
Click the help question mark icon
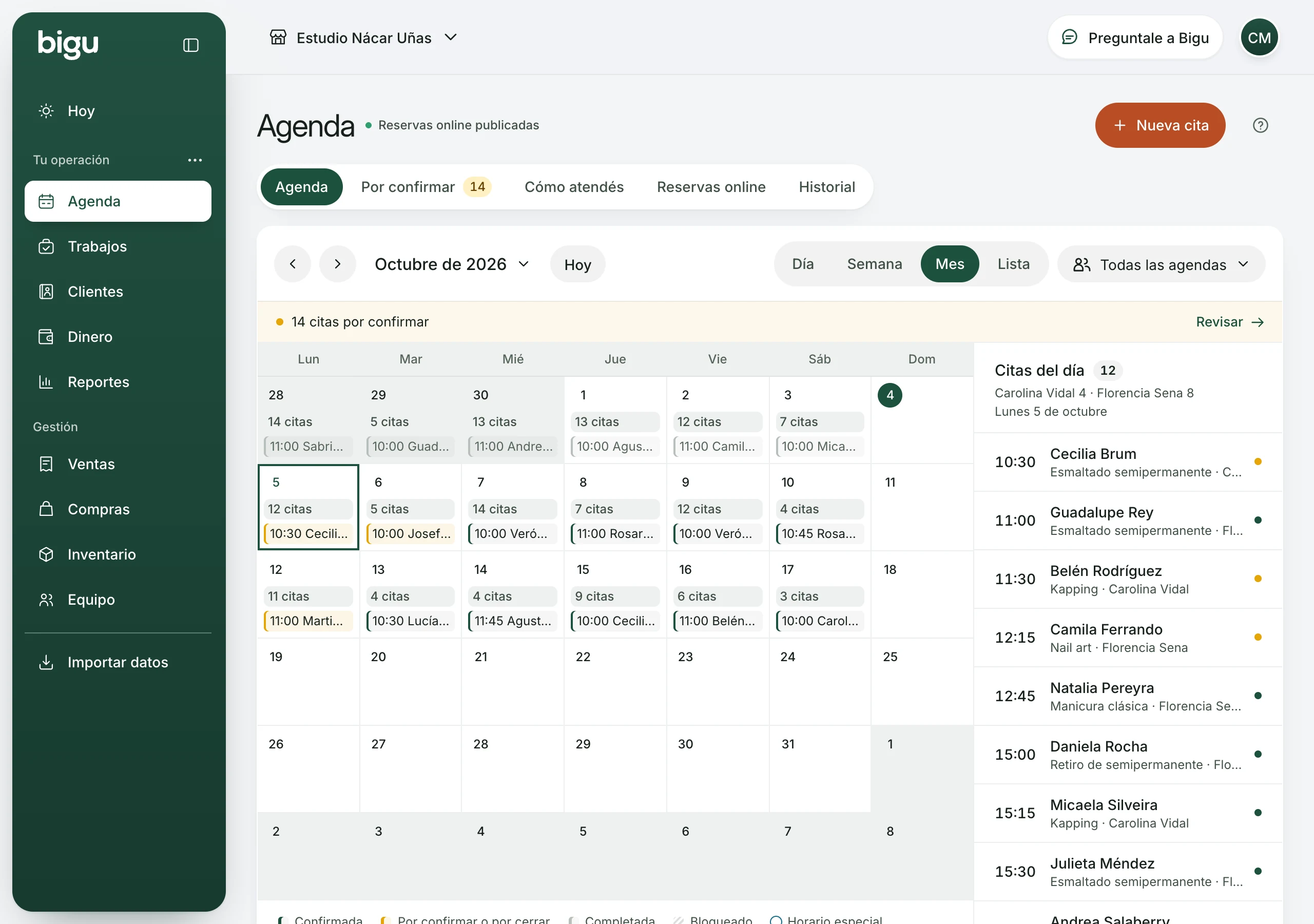click(1260, 125)
